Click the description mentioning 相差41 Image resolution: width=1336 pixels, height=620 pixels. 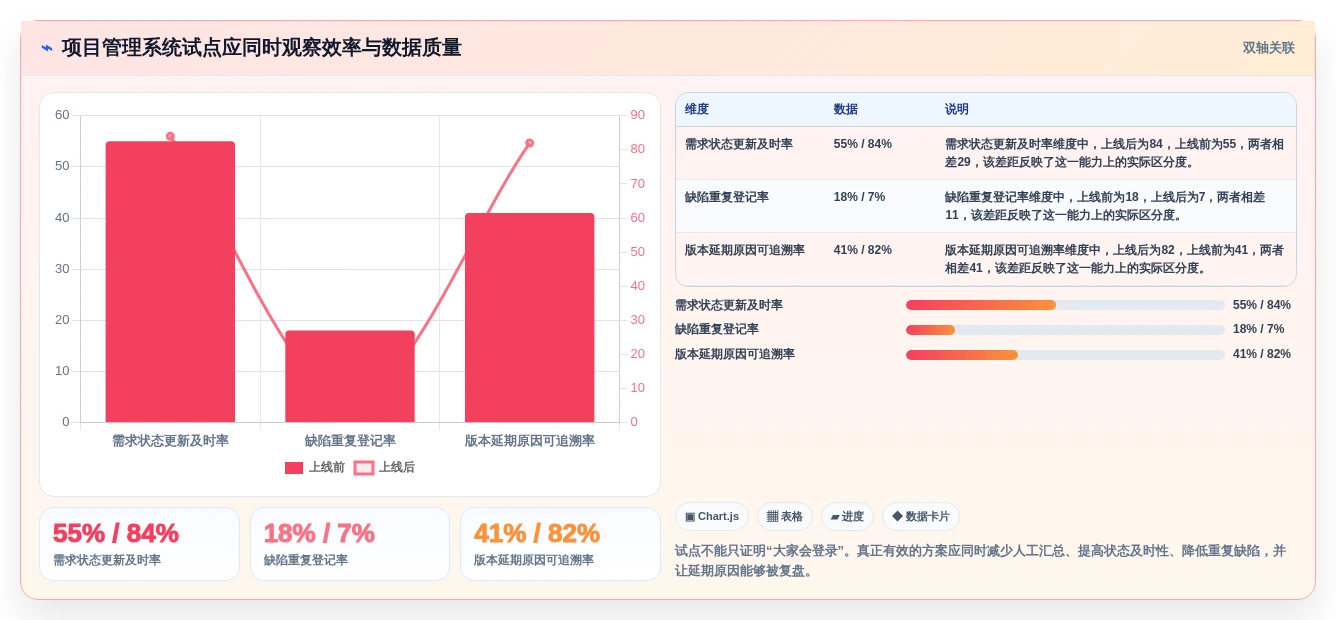1115,259
